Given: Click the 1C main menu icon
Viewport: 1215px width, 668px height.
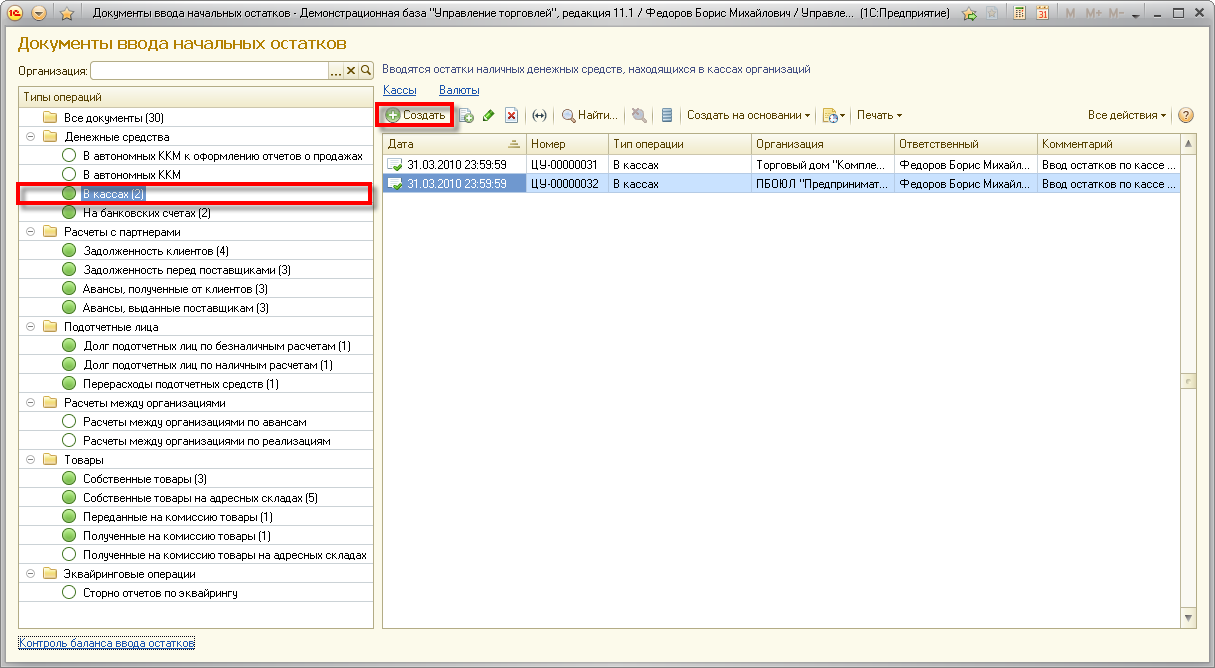Looking at the screenshot, I should pos(16,14).
